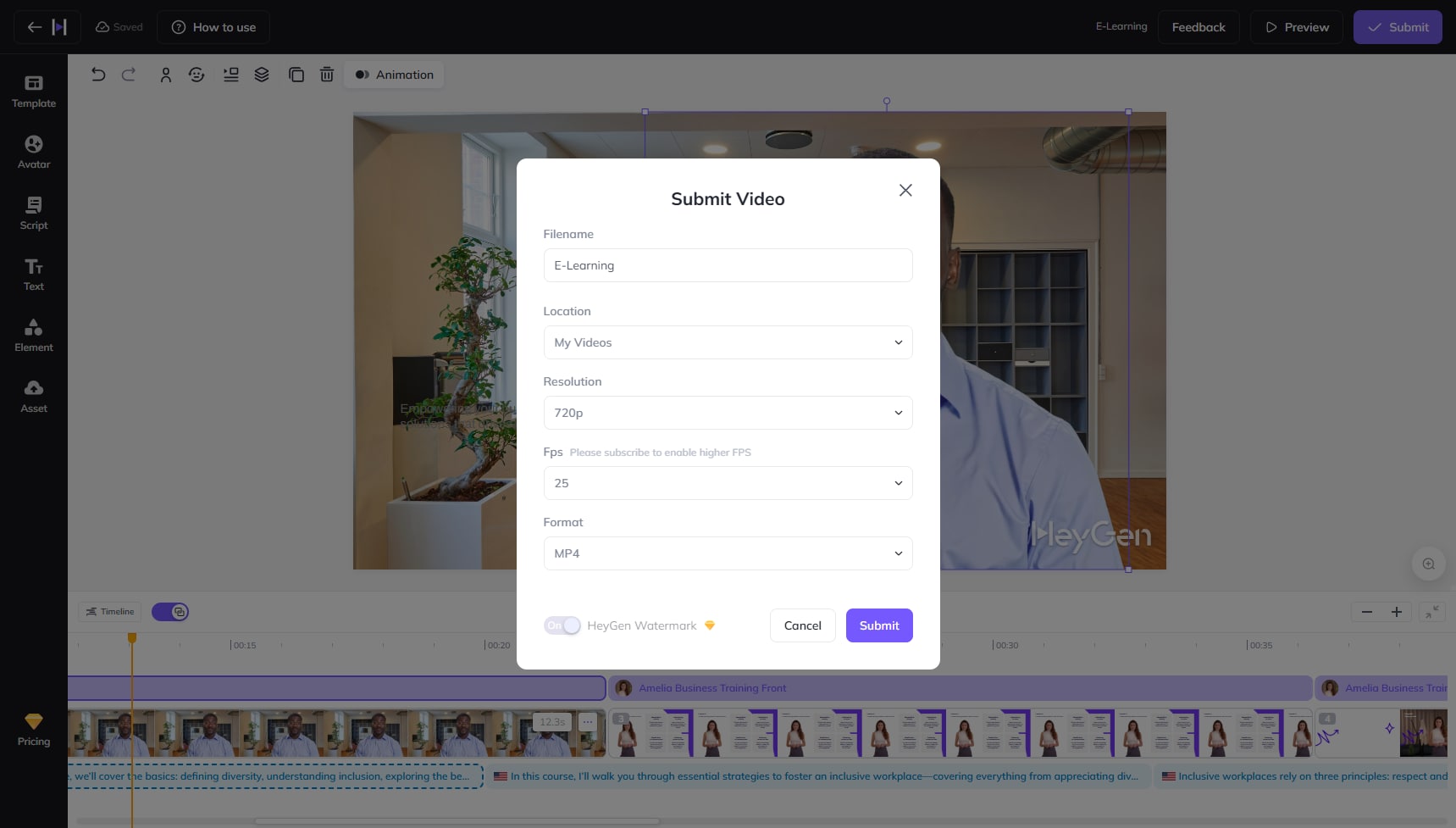
Task: Click the align position icon
Action: click(x=230, y=75)
